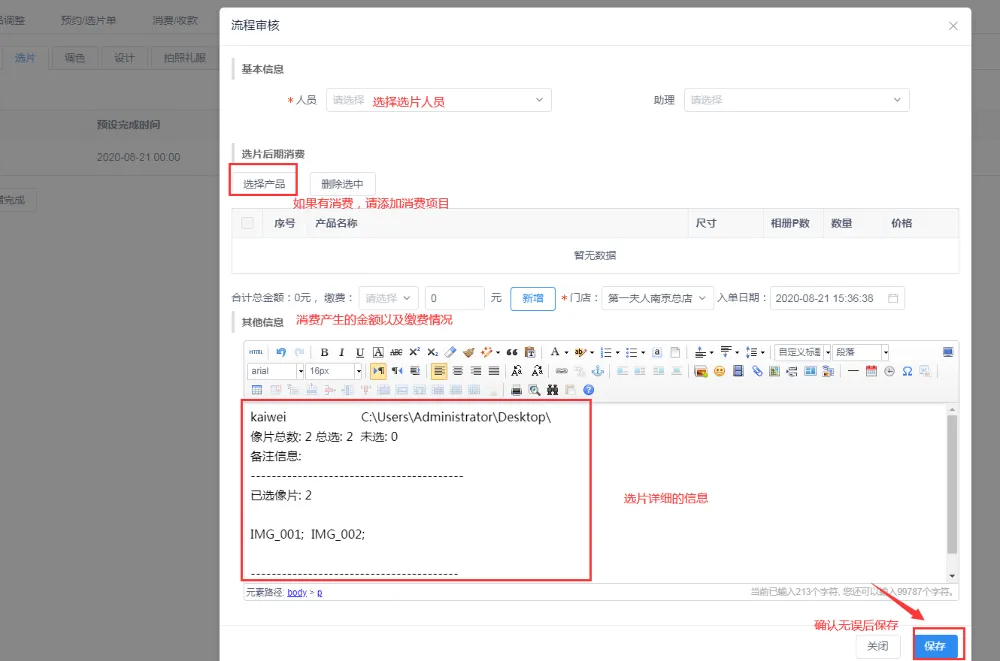Apply underline formatting in the editor
The image size is (1000, 661).
coord(360,352)
